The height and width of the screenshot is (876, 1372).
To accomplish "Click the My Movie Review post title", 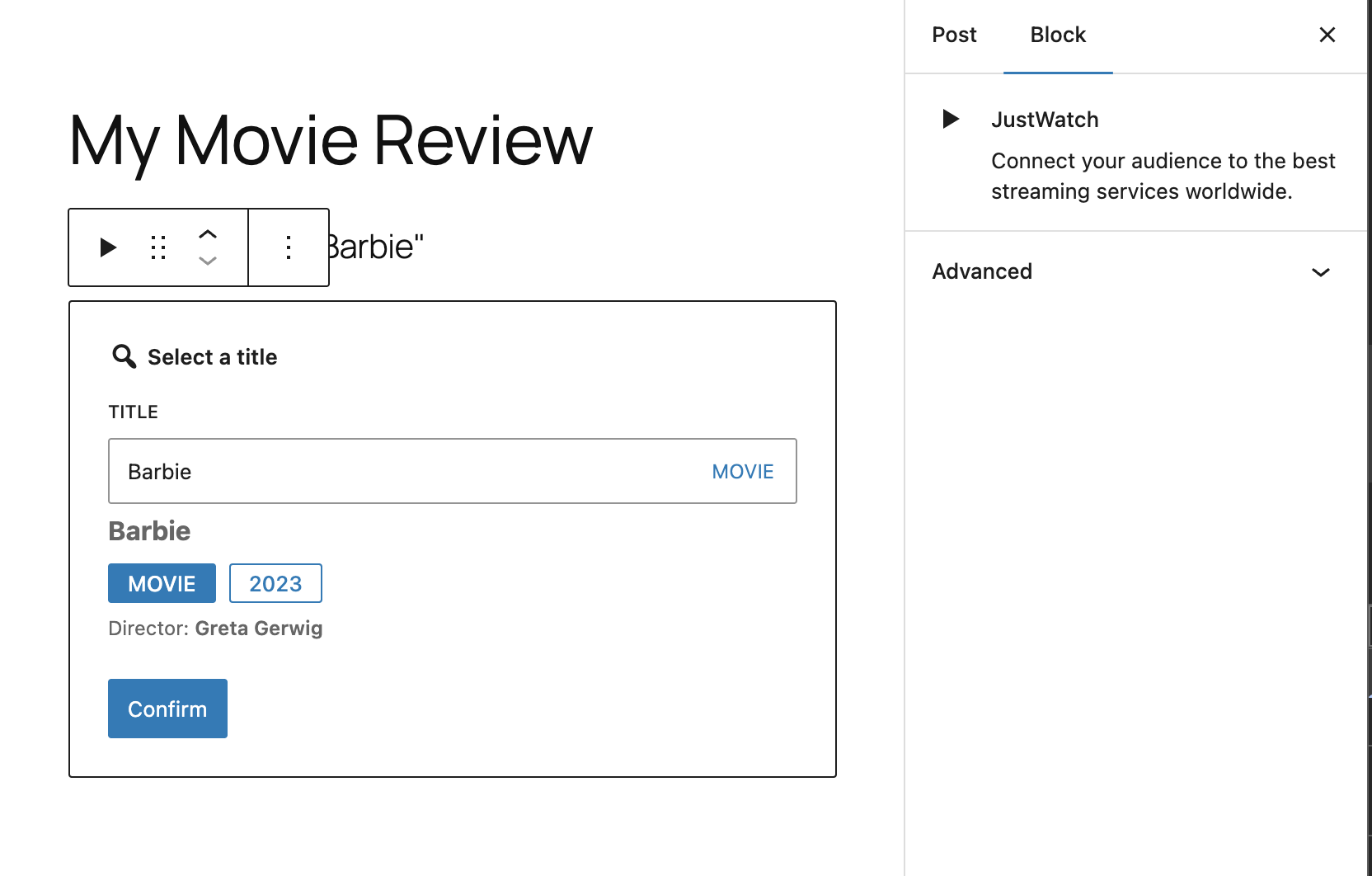I will click(331, 140).
